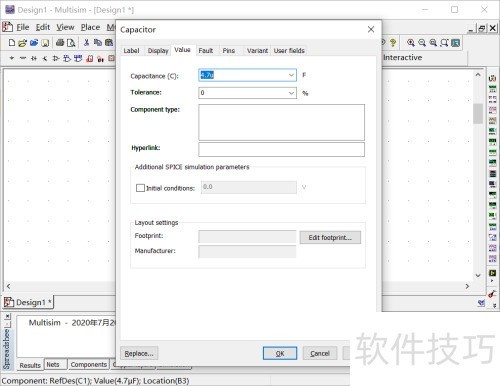500x386 pixels.
Task: Switch to the Display tab
Action: [x=158, y=51]
